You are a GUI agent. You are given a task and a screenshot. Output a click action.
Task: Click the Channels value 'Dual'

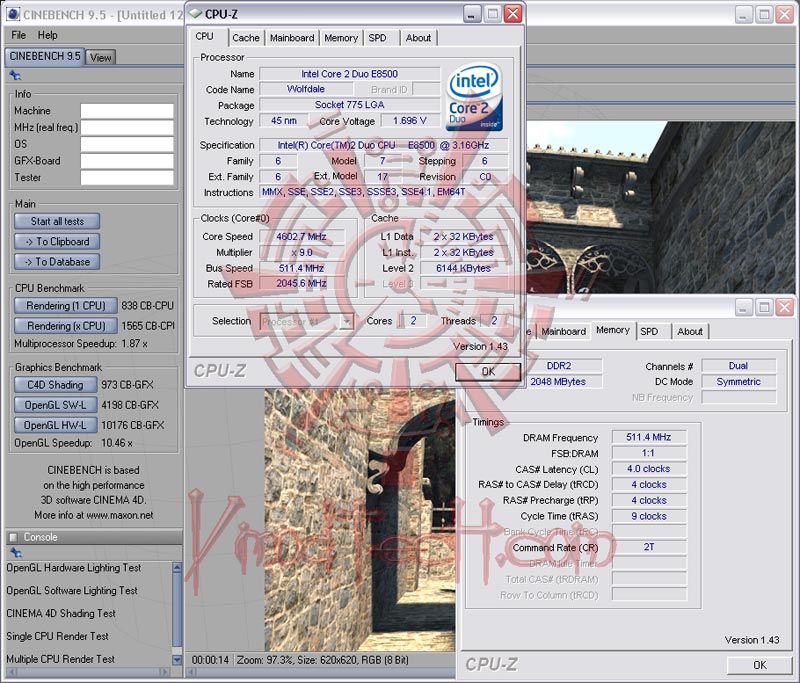tap(738, 366)
